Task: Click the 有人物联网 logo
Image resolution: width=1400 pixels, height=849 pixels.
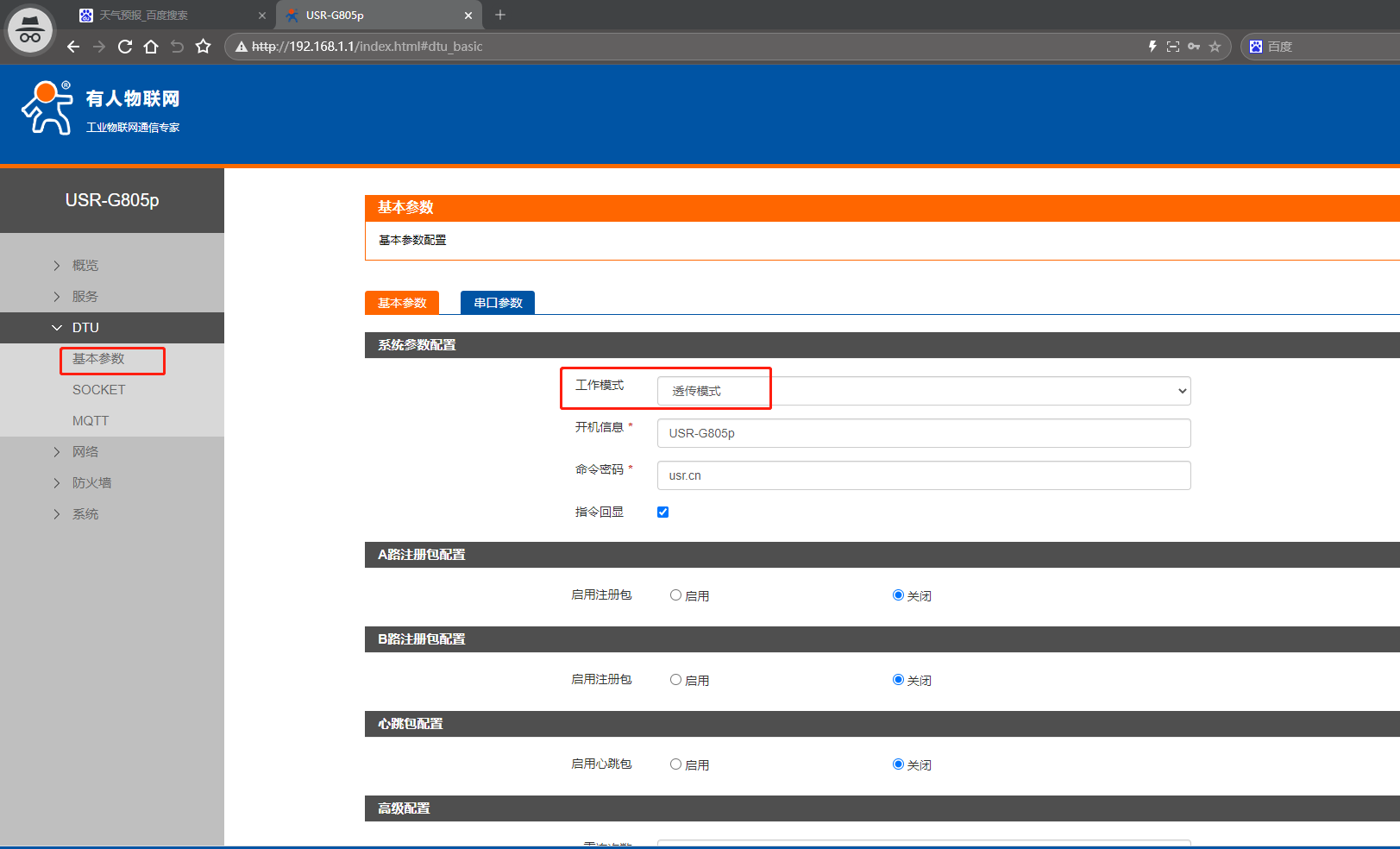Action: point(101,109)
